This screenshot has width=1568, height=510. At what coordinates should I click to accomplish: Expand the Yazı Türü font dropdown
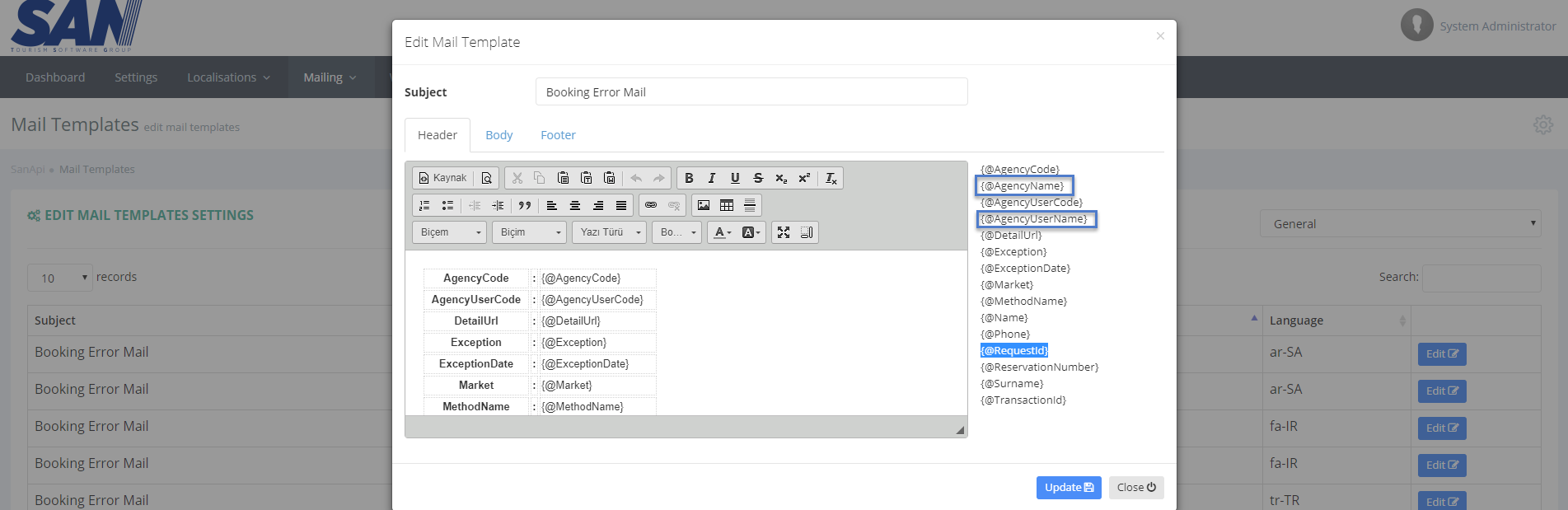point(610,232)
